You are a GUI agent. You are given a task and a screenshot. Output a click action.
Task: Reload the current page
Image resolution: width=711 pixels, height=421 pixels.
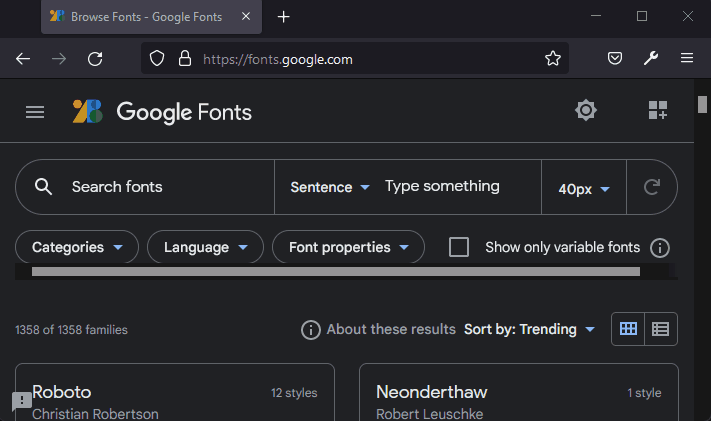click(x=95, y=59)
